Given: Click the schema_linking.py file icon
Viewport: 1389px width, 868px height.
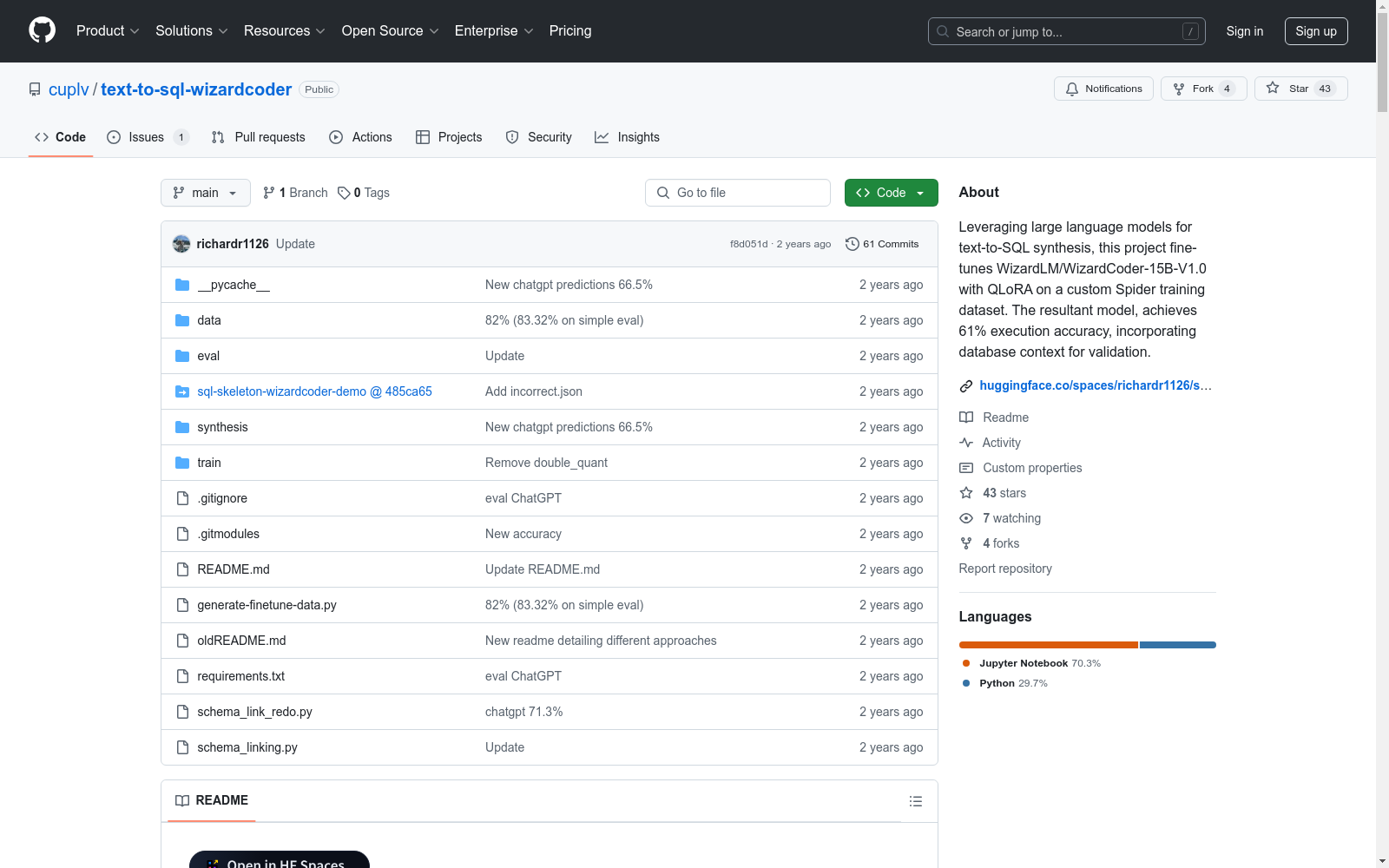Looking at the screenshot, I should click(x=182, y=747).
